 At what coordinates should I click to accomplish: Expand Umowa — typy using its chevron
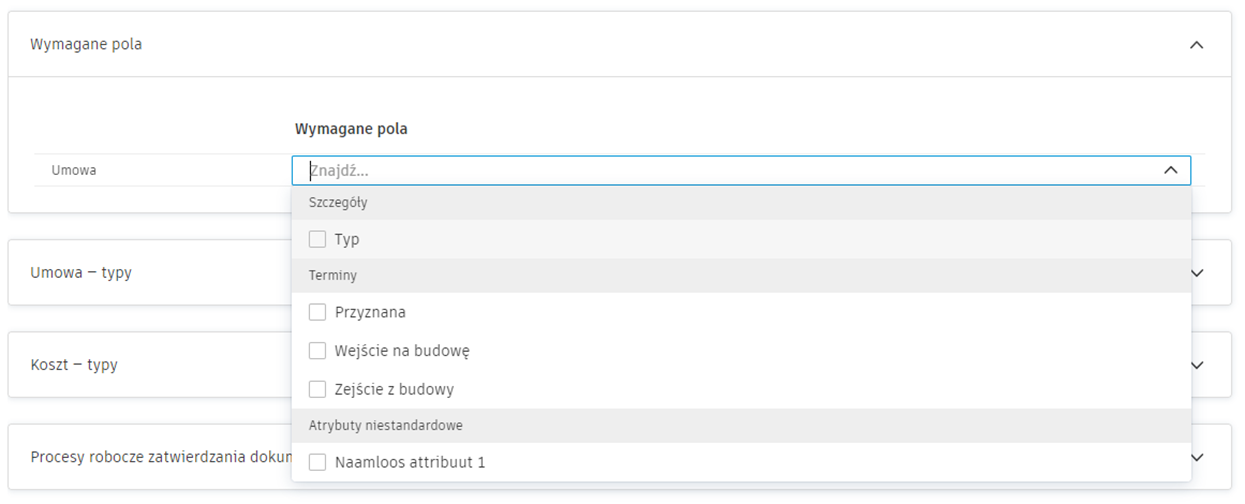coord(1197,272)
